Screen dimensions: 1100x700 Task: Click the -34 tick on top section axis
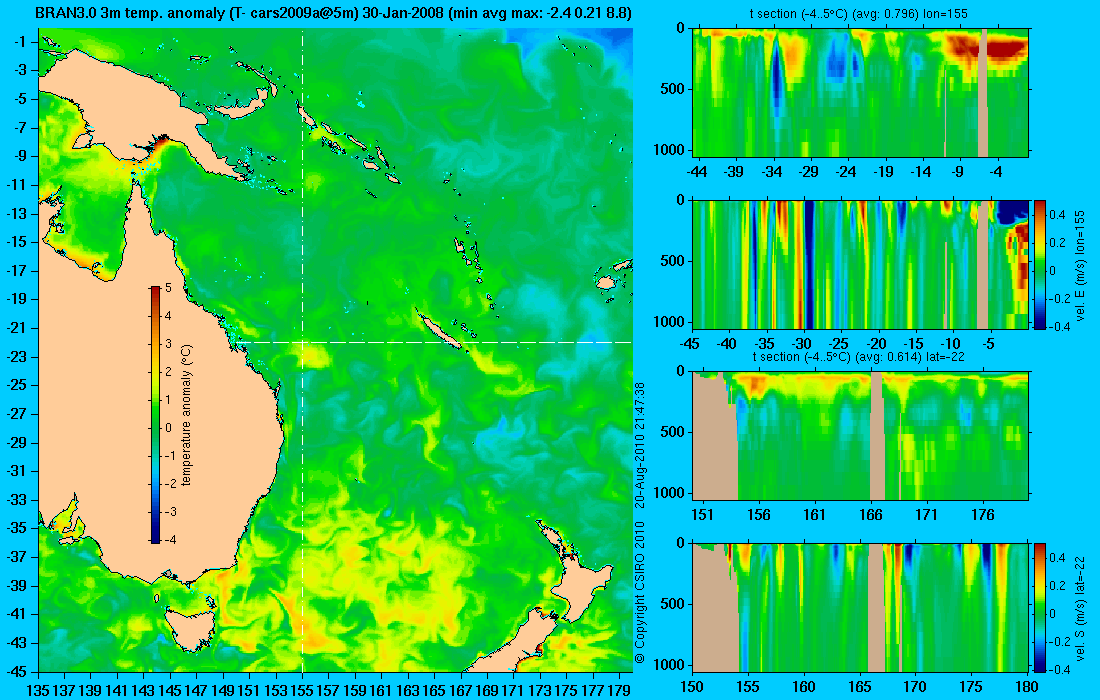click(x=772, y=172)
